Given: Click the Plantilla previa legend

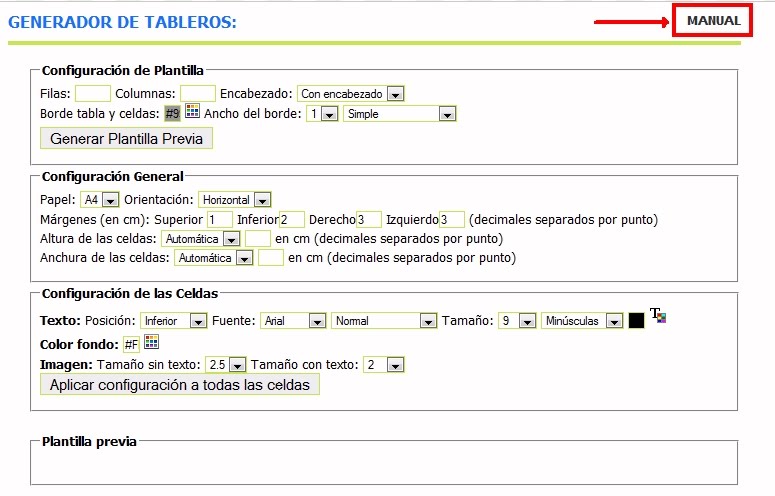Looking at the screenshot, I should point(89,441).
